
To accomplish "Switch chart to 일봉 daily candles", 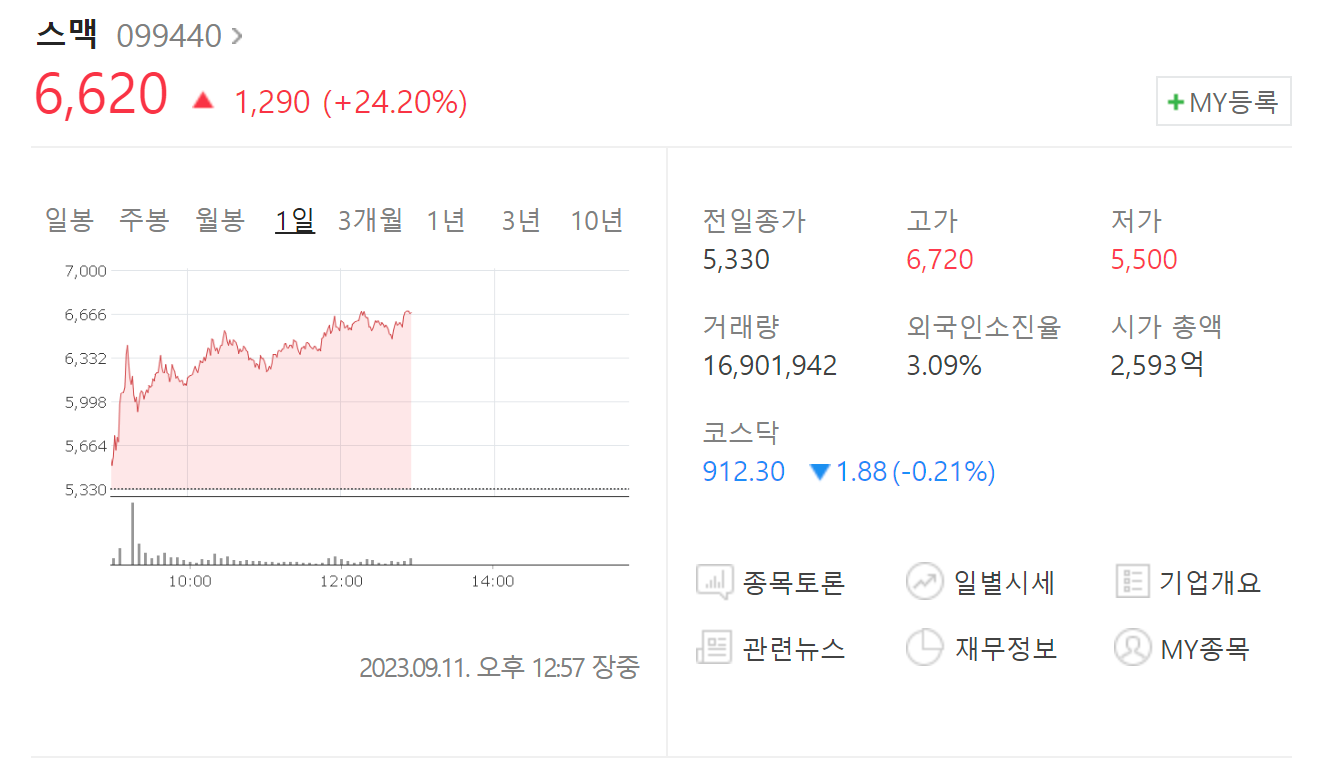I will pos(69,221).
